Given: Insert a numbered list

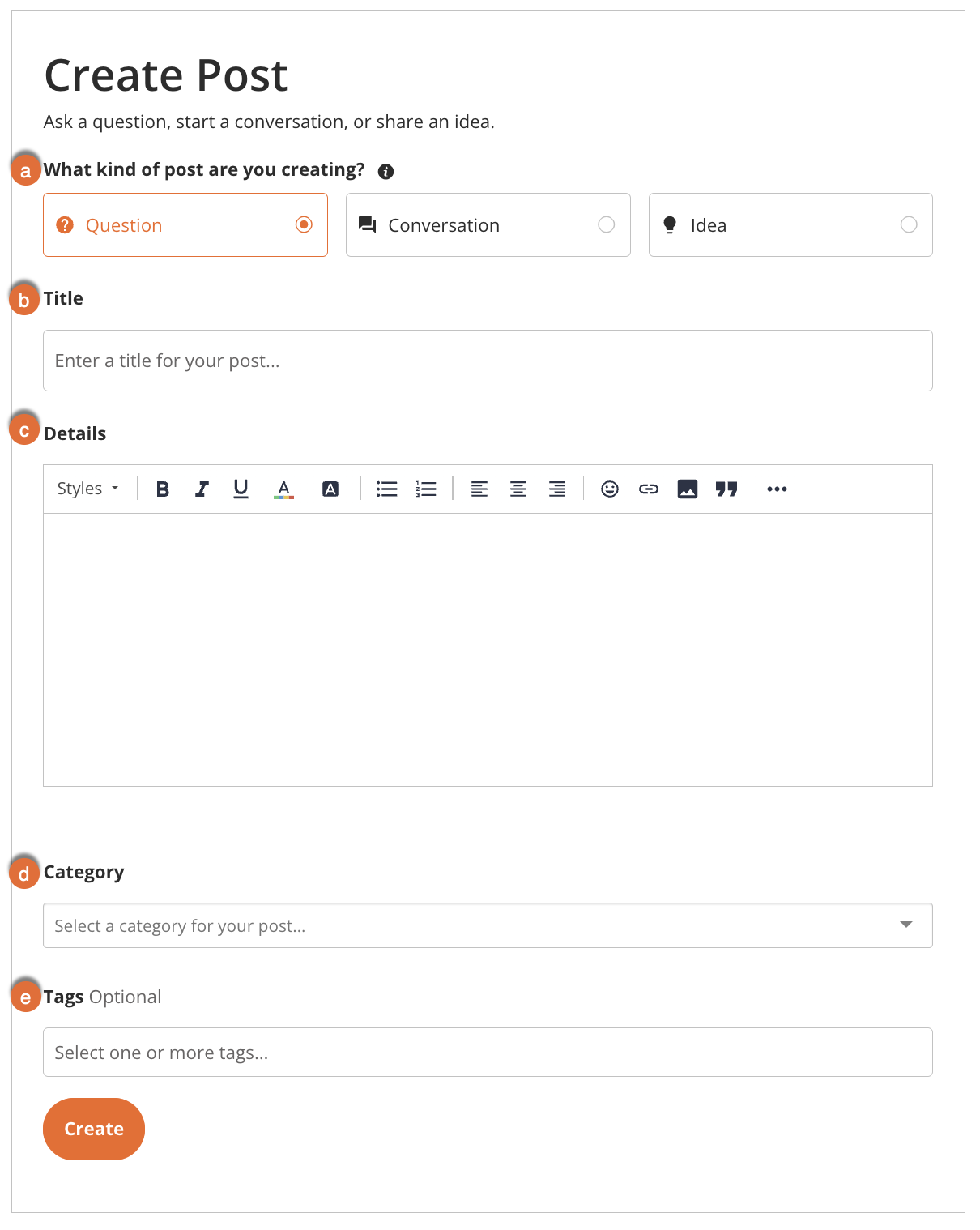Looking at the screenshot, I should tap(426, 489).
